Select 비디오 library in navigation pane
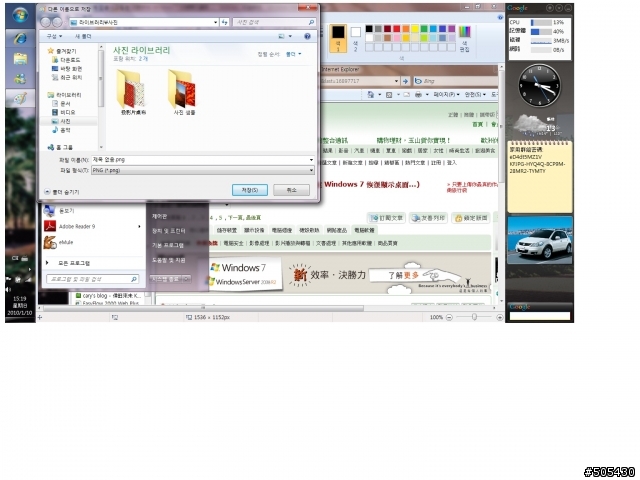 click(x=64, y=112)
